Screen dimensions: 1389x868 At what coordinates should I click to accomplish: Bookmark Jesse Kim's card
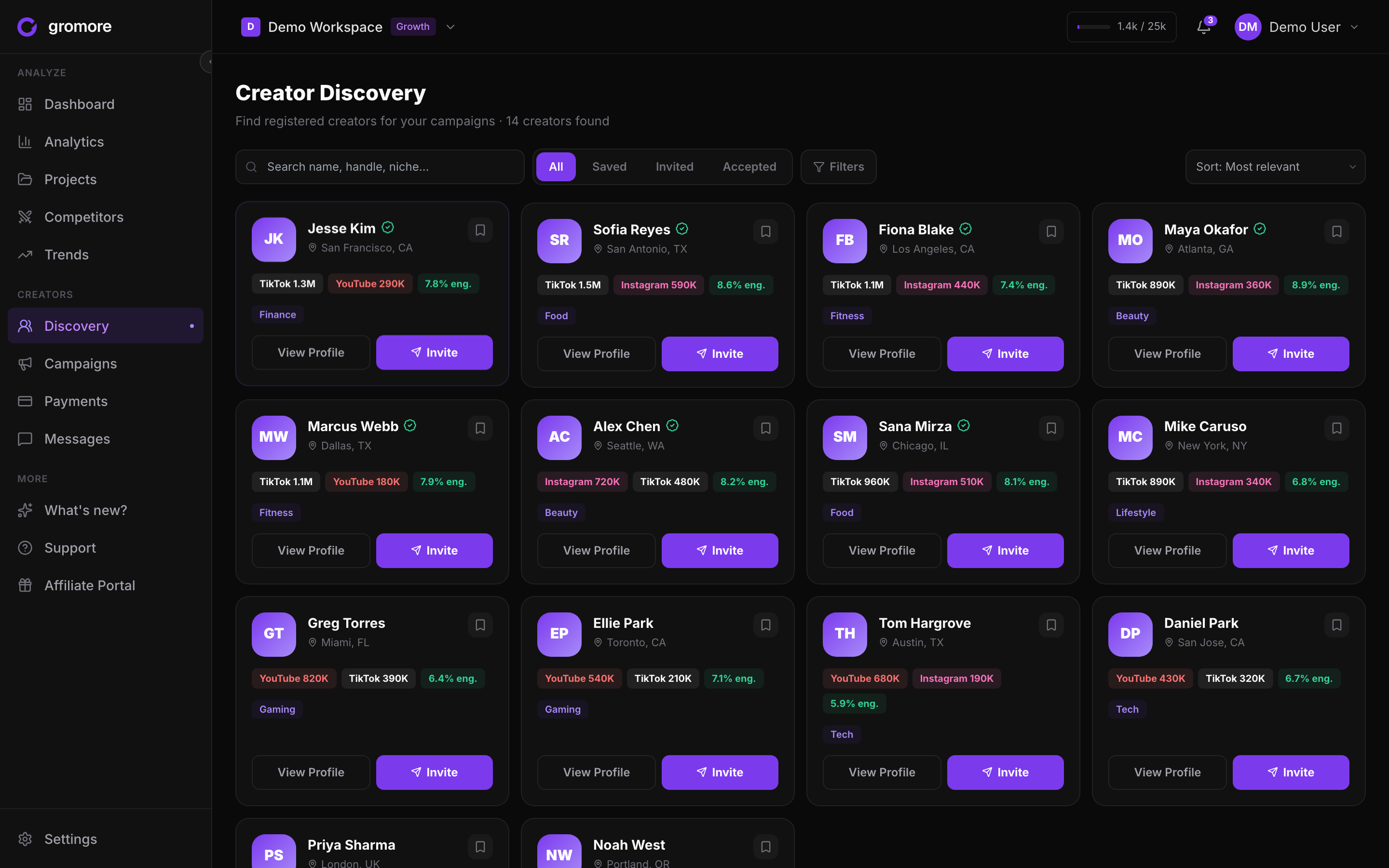pyautogui.click(x=480, y=230)
